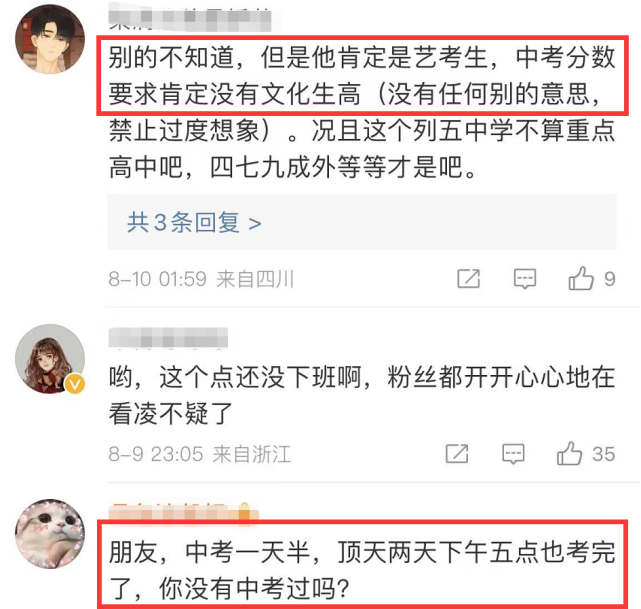
Task: Open replies via comment icon on 四川 post
Action: point(524,279)
